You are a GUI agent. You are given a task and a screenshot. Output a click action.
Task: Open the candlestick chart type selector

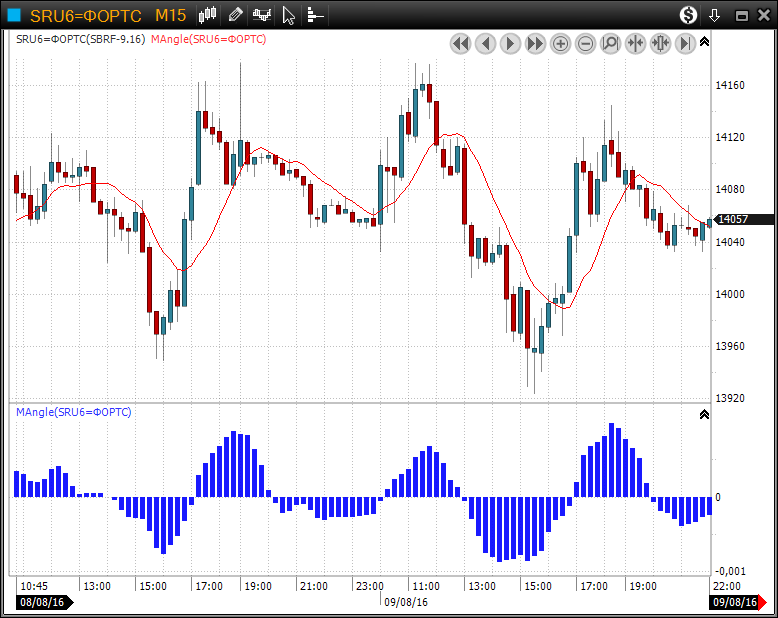click(x=208, y=15)
